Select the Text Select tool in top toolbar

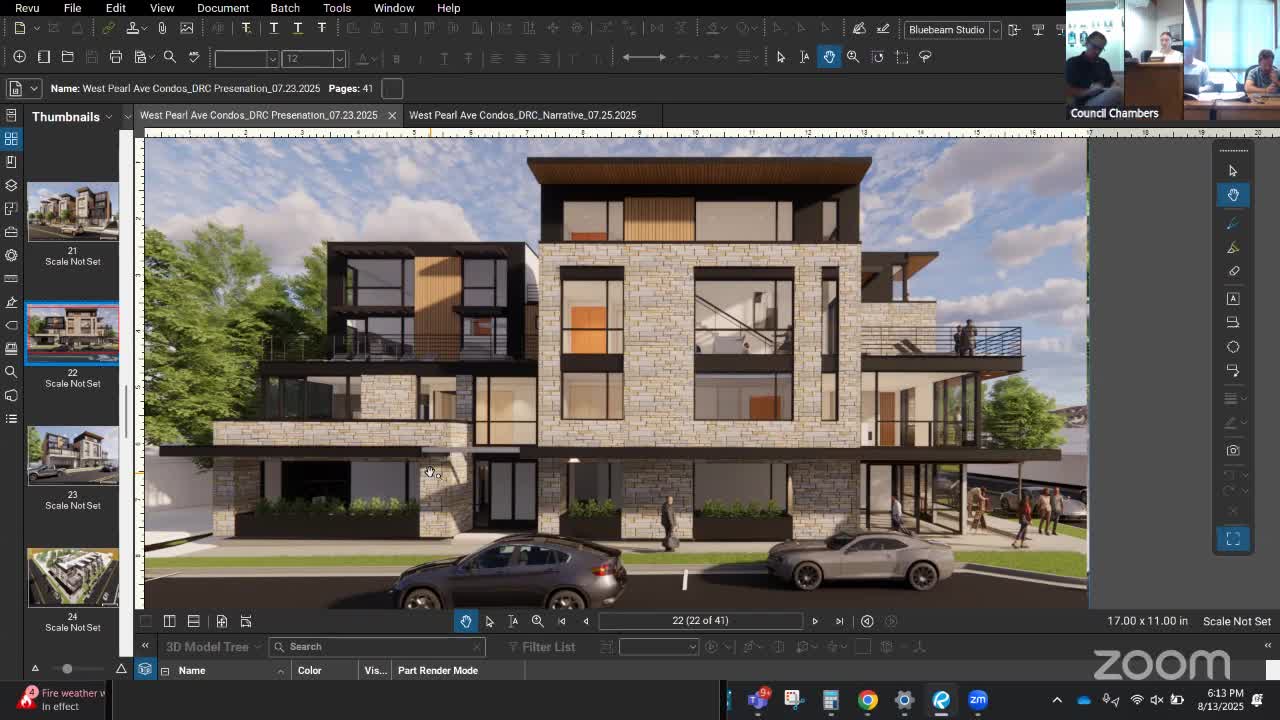(x=805, y=57)
